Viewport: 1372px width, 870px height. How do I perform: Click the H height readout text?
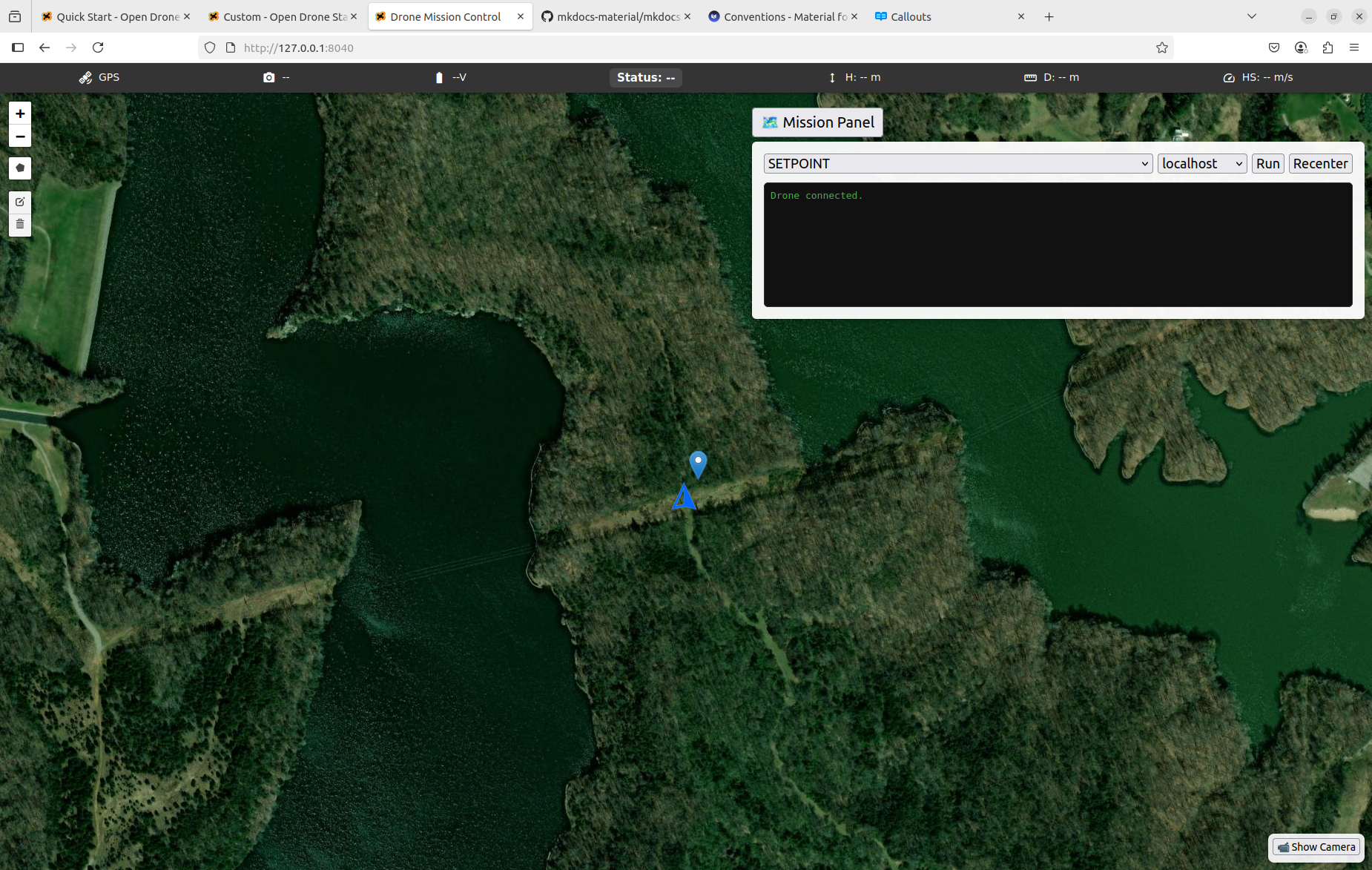click(x=863, y=77)
